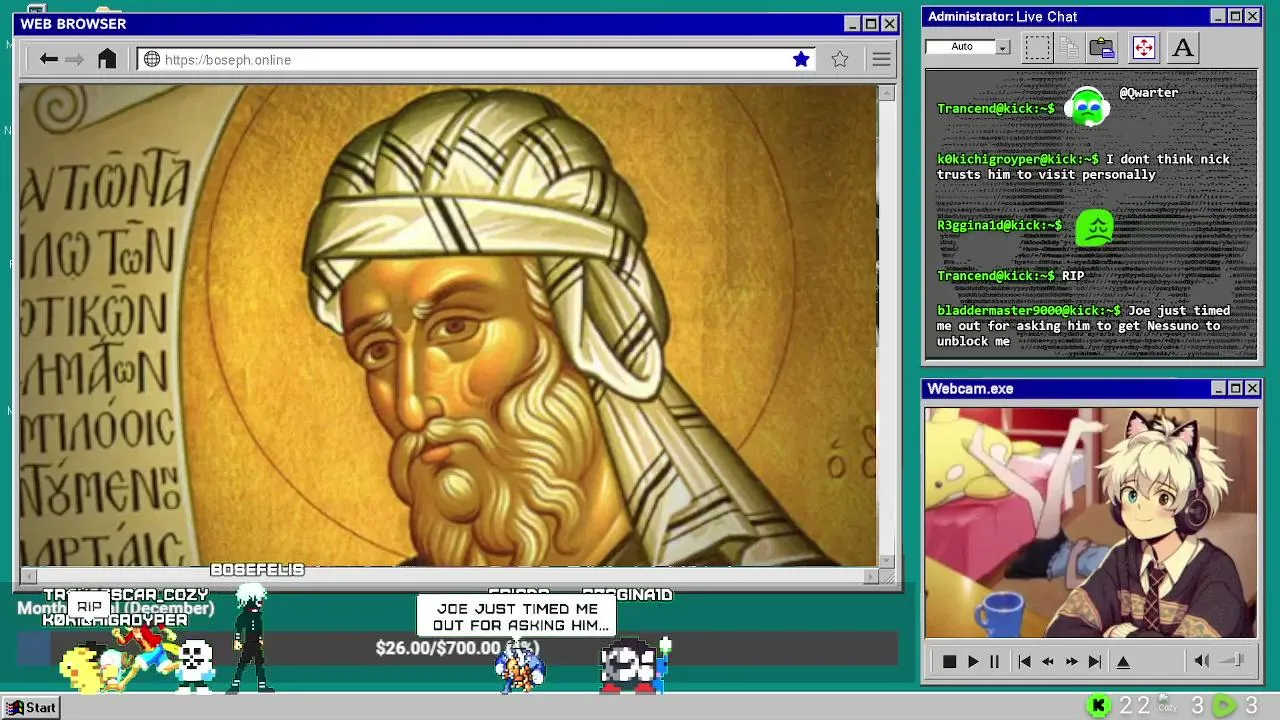Click the webcam anime avatar video
This screenshot has height=720, width=1280.
click(1091, 522)
